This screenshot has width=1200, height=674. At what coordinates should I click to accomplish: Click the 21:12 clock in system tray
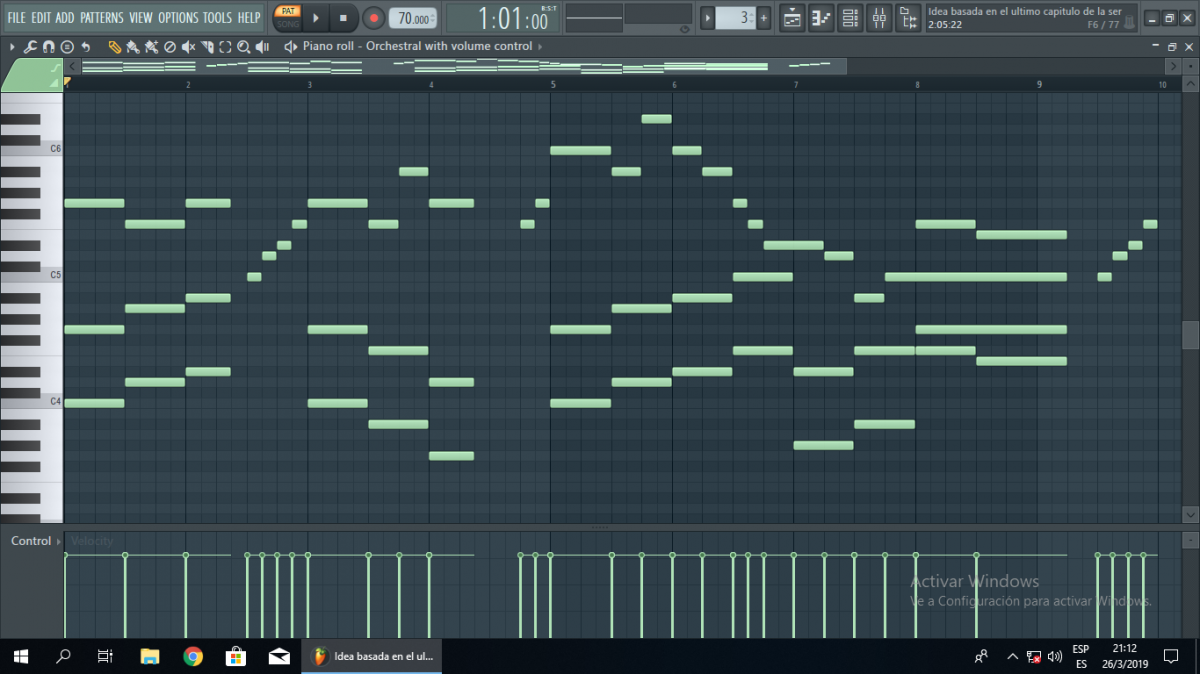1124,649
